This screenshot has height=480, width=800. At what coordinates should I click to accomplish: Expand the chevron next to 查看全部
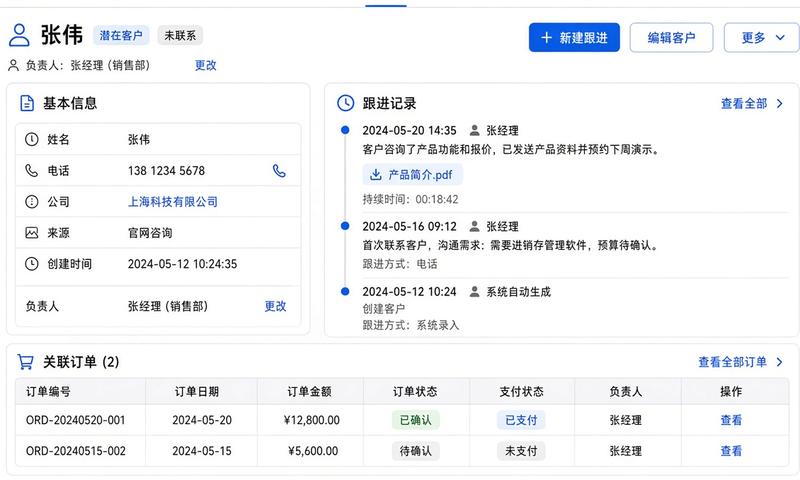pos(780,104)
